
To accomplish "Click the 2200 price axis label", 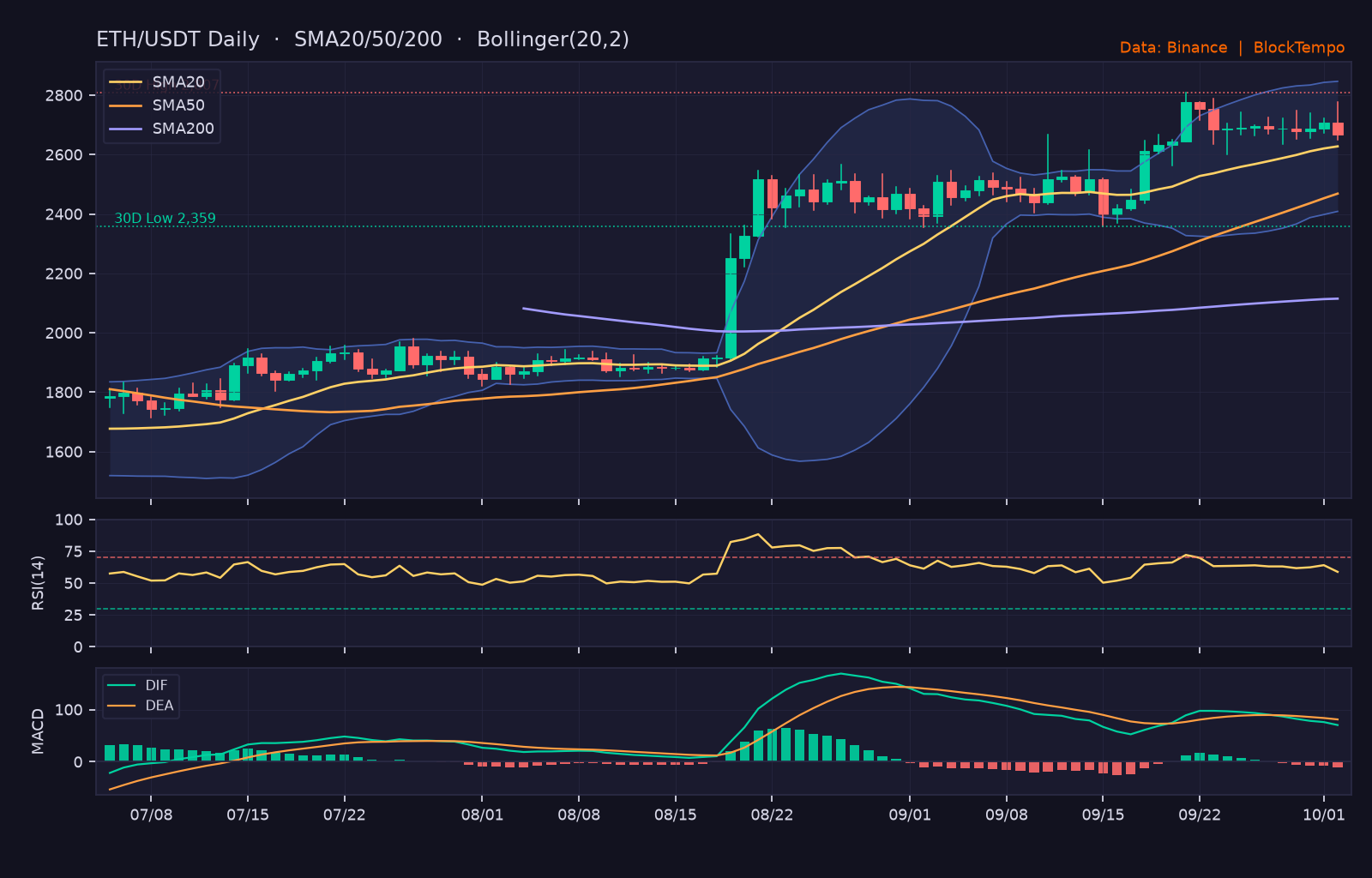I will [x=64, y=274].
